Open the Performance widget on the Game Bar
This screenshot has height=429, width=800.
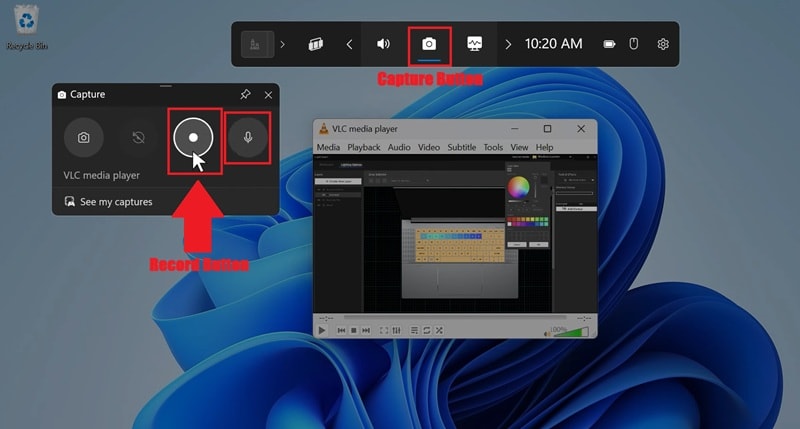point(474,44)
